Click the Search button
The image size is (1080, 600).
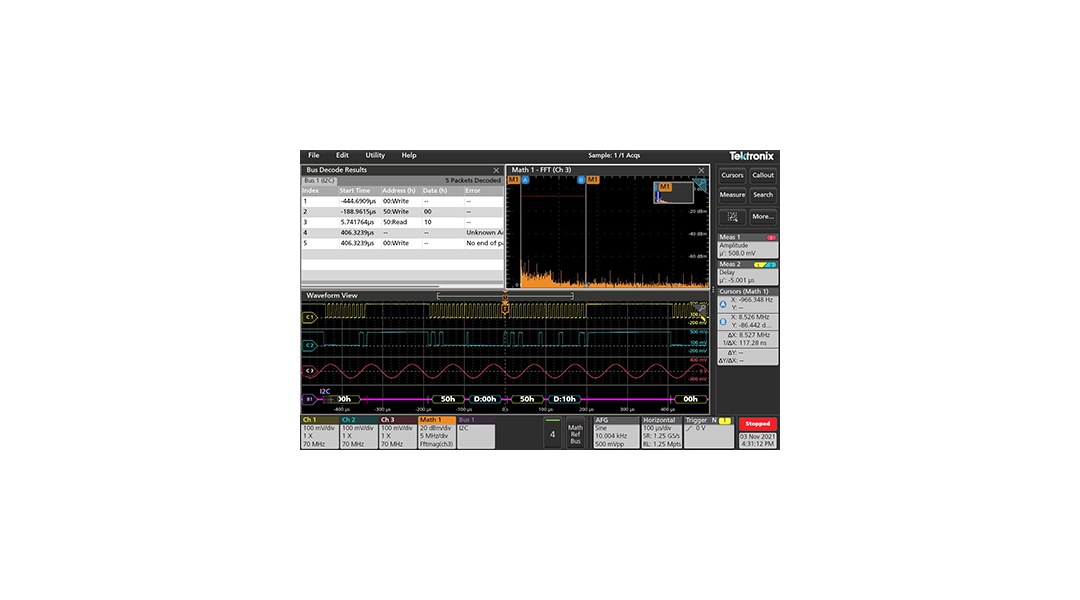tap(762, 195)
